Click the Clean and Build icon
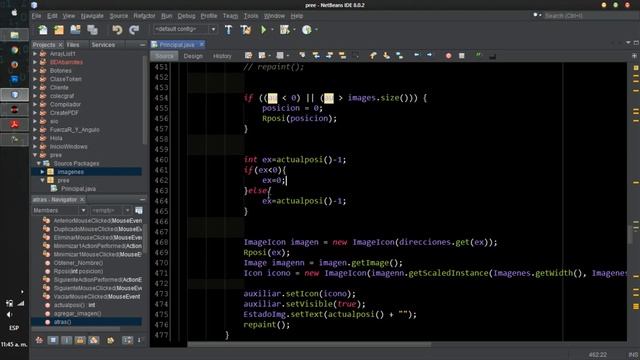This screenshot has width=640, height=360. coord(246,29)
